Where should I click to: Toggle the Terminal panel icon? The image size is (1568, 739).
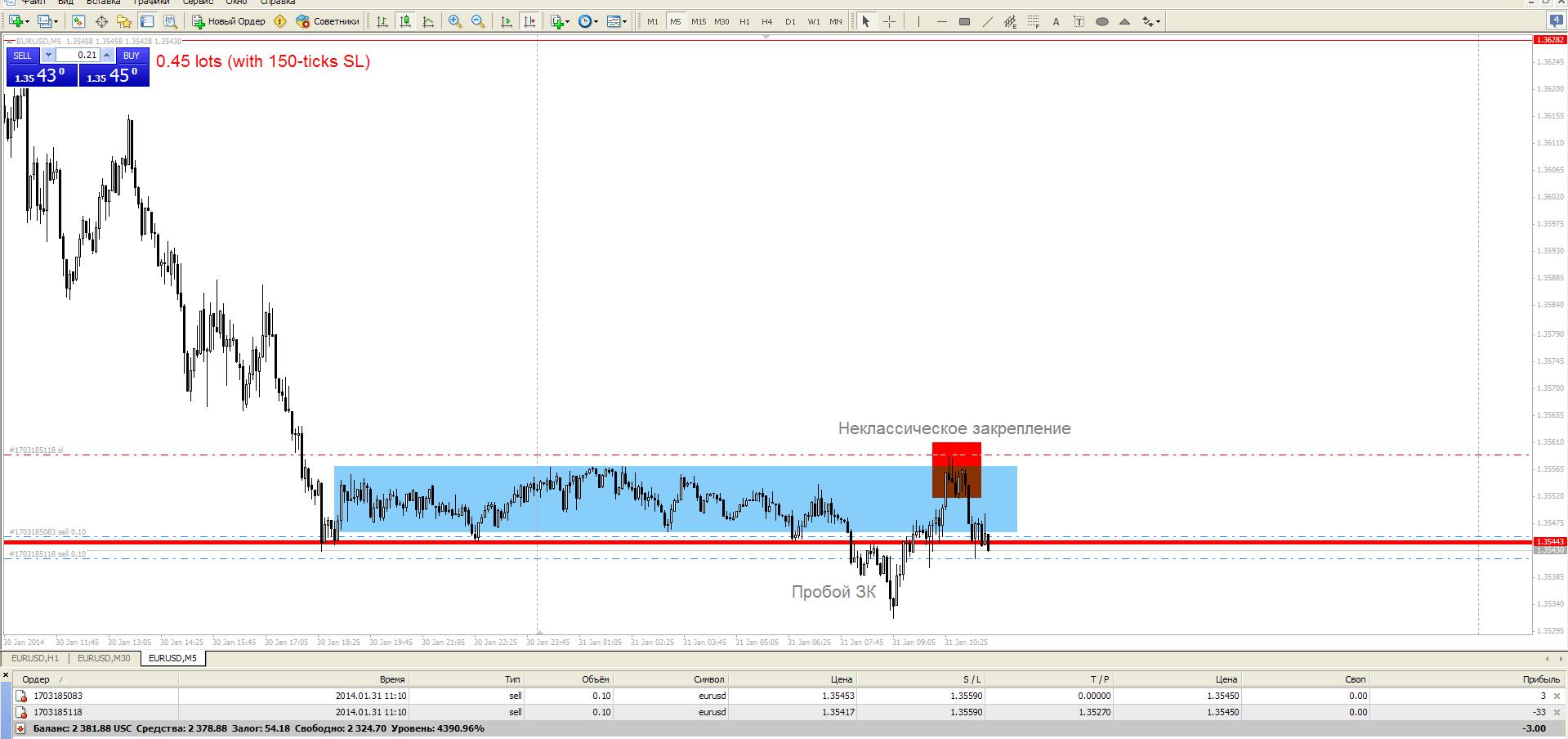click(x=147, y=22)
